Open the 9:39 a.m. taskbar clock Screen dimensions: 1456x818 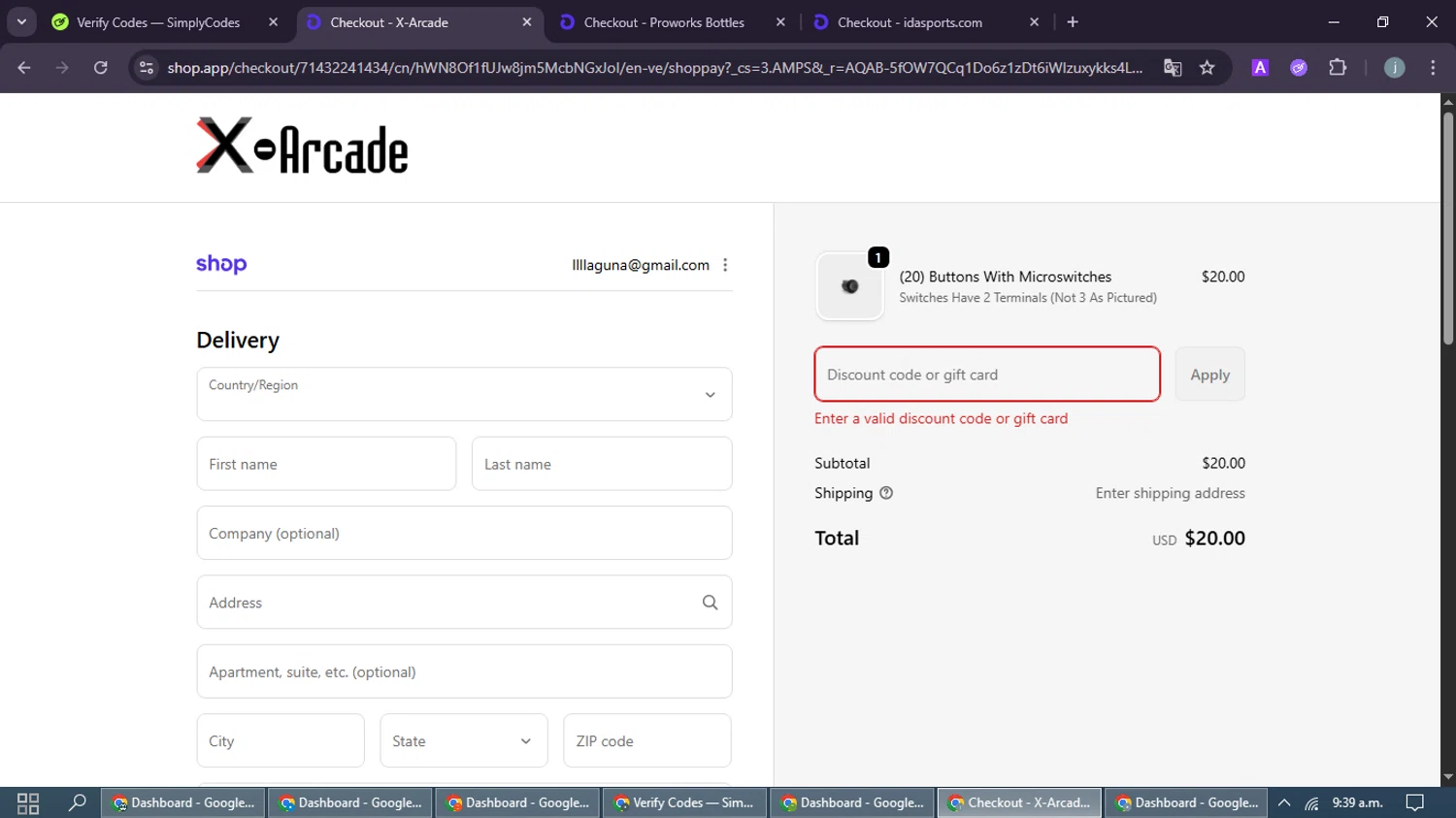[x=1357, y=802]
